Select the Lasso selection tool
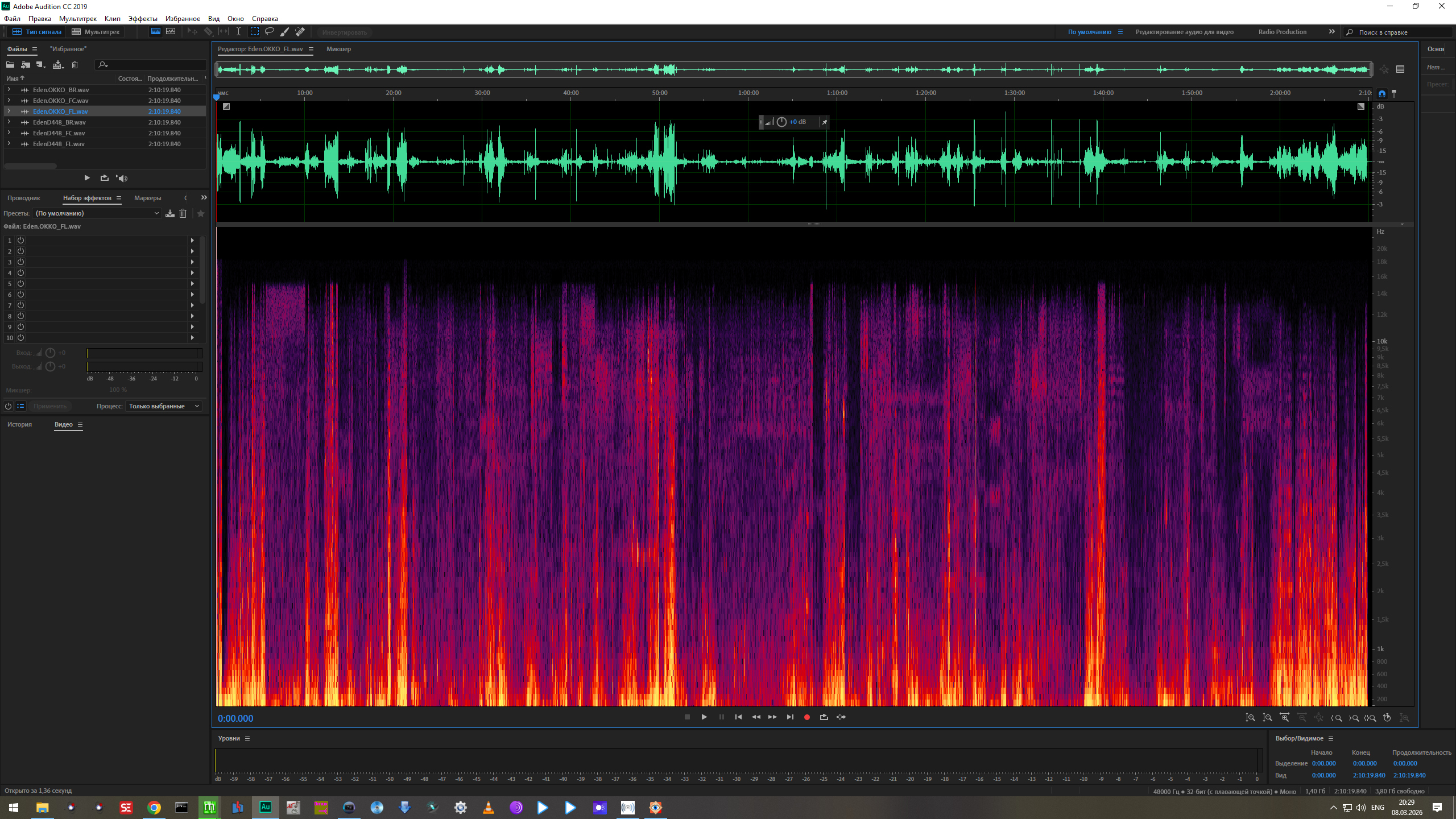 [x=270, y=32]
